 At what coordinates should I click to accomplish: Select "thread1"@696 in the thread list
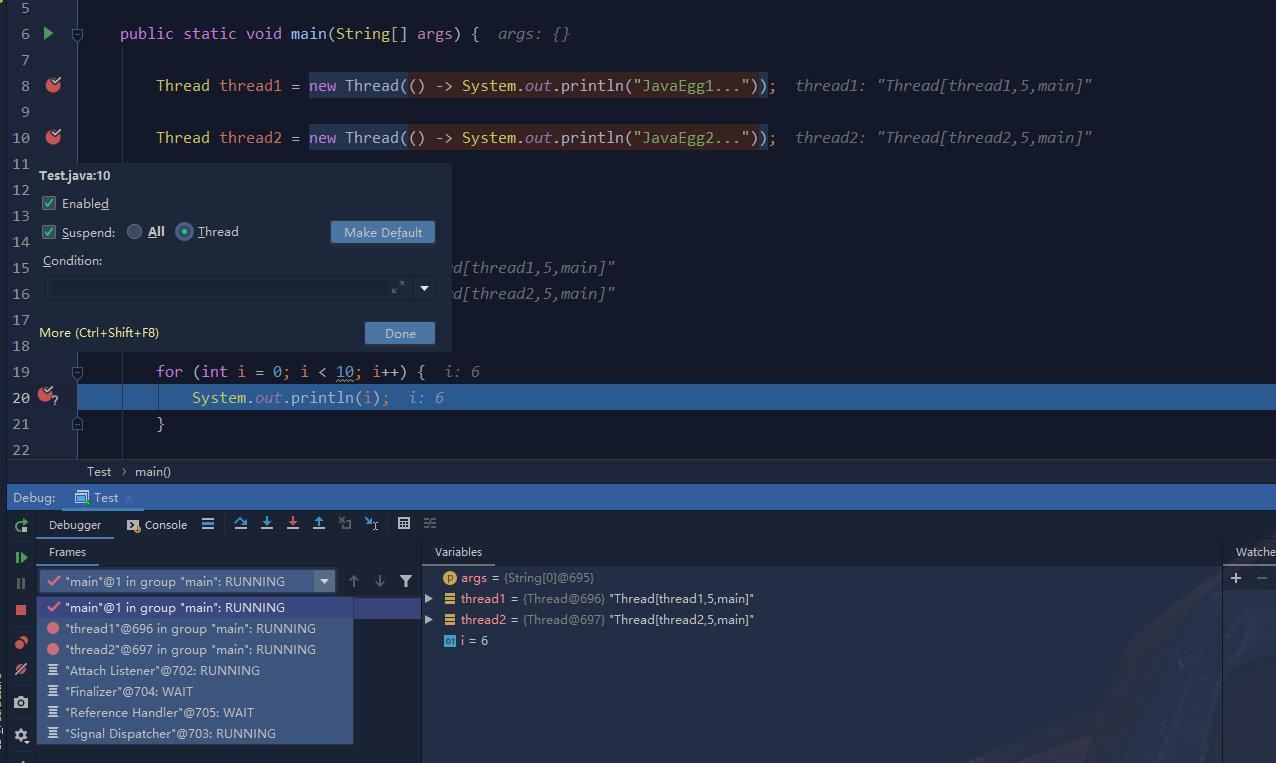point(195,628)
